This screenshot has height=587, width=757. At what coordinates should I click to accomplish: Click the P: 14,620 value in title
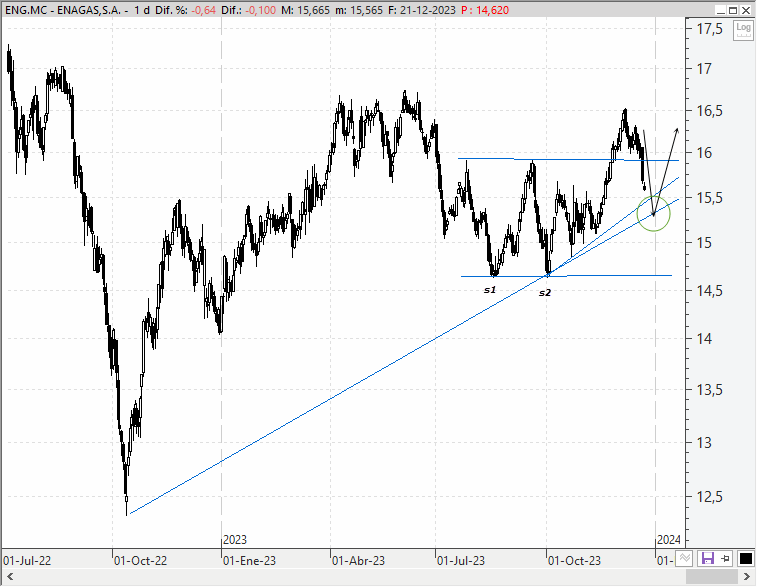(485, 10)
